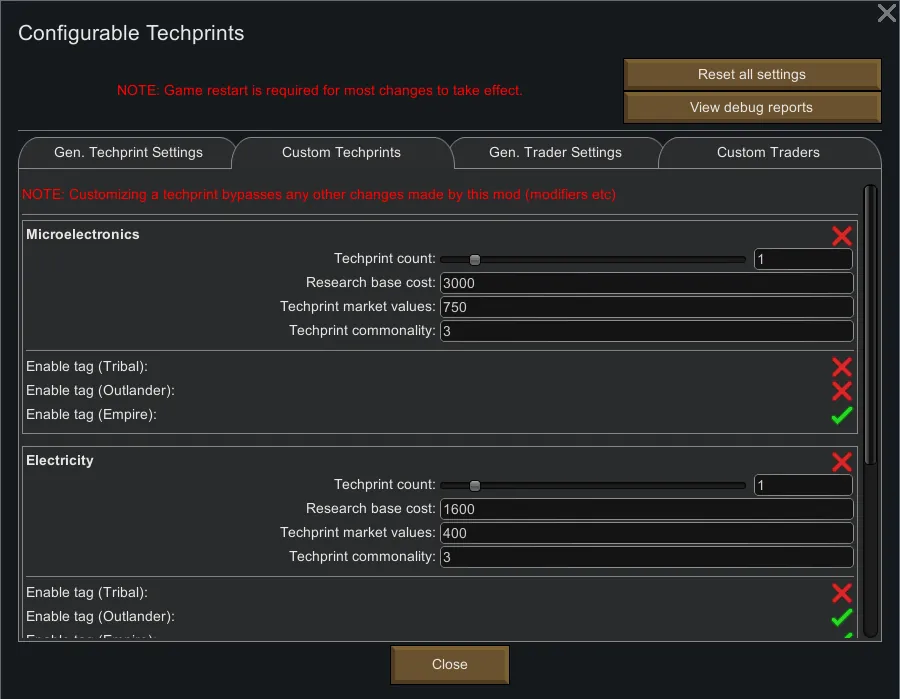900x699 pixels.
Task: Click the Electricity techprint count slider handle
Action: click(475, 486)
